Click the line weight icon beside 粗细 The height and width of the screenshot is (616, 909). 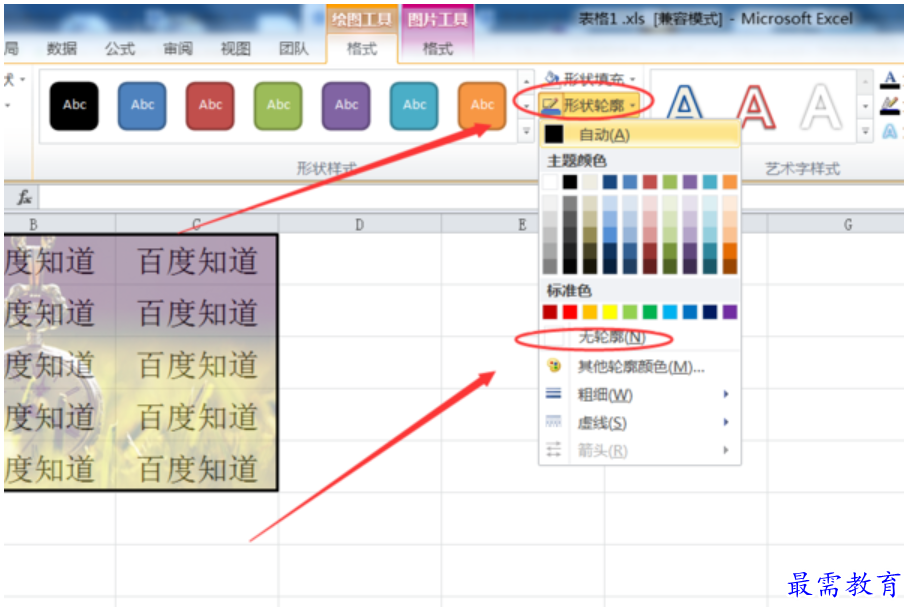pyautogui.click(x=554, y=394)
